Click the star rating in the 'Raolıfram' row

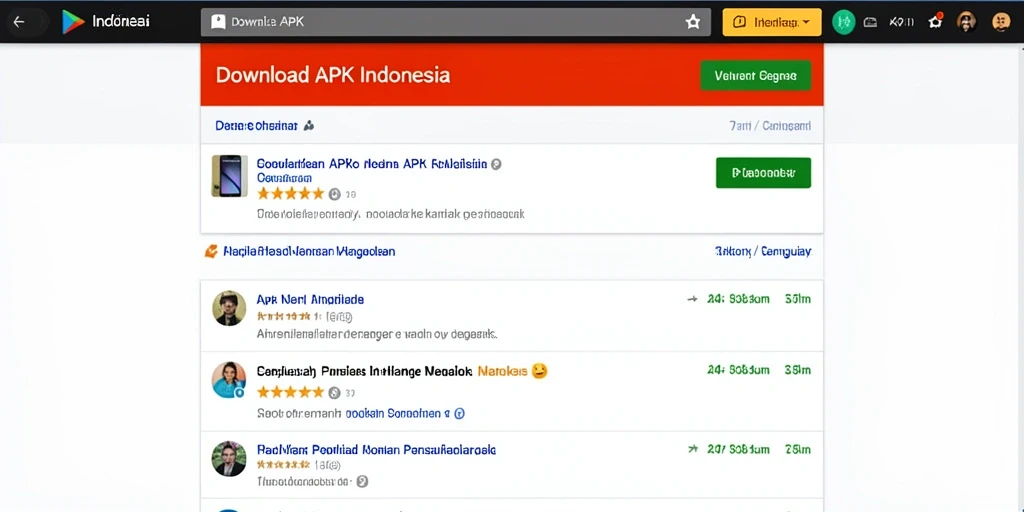(283, 465)
